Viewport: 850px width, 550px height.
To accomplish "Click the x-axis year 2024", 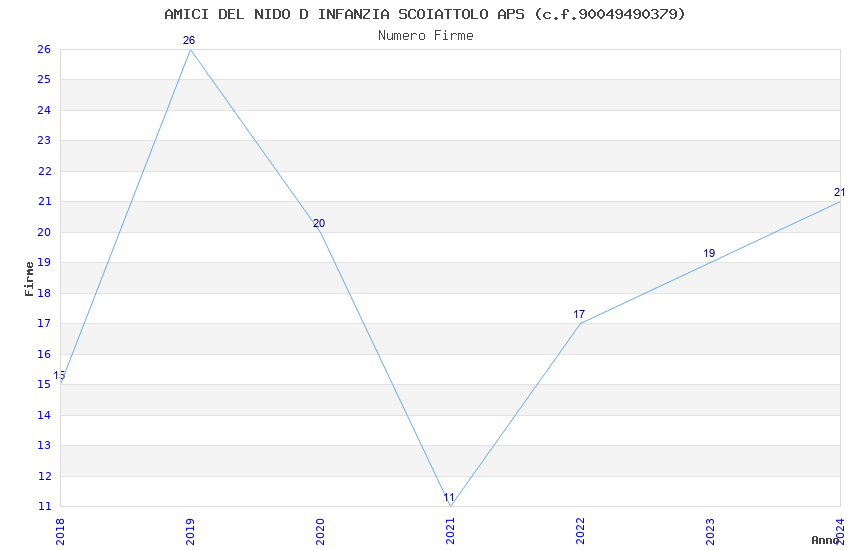I will (x=840, y=532).
